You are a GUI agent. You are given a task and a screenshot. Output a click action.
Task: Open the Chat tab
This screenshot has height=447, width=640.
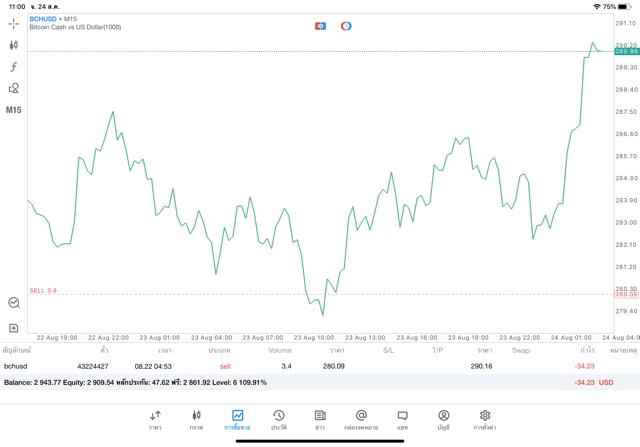click(402, 419)
